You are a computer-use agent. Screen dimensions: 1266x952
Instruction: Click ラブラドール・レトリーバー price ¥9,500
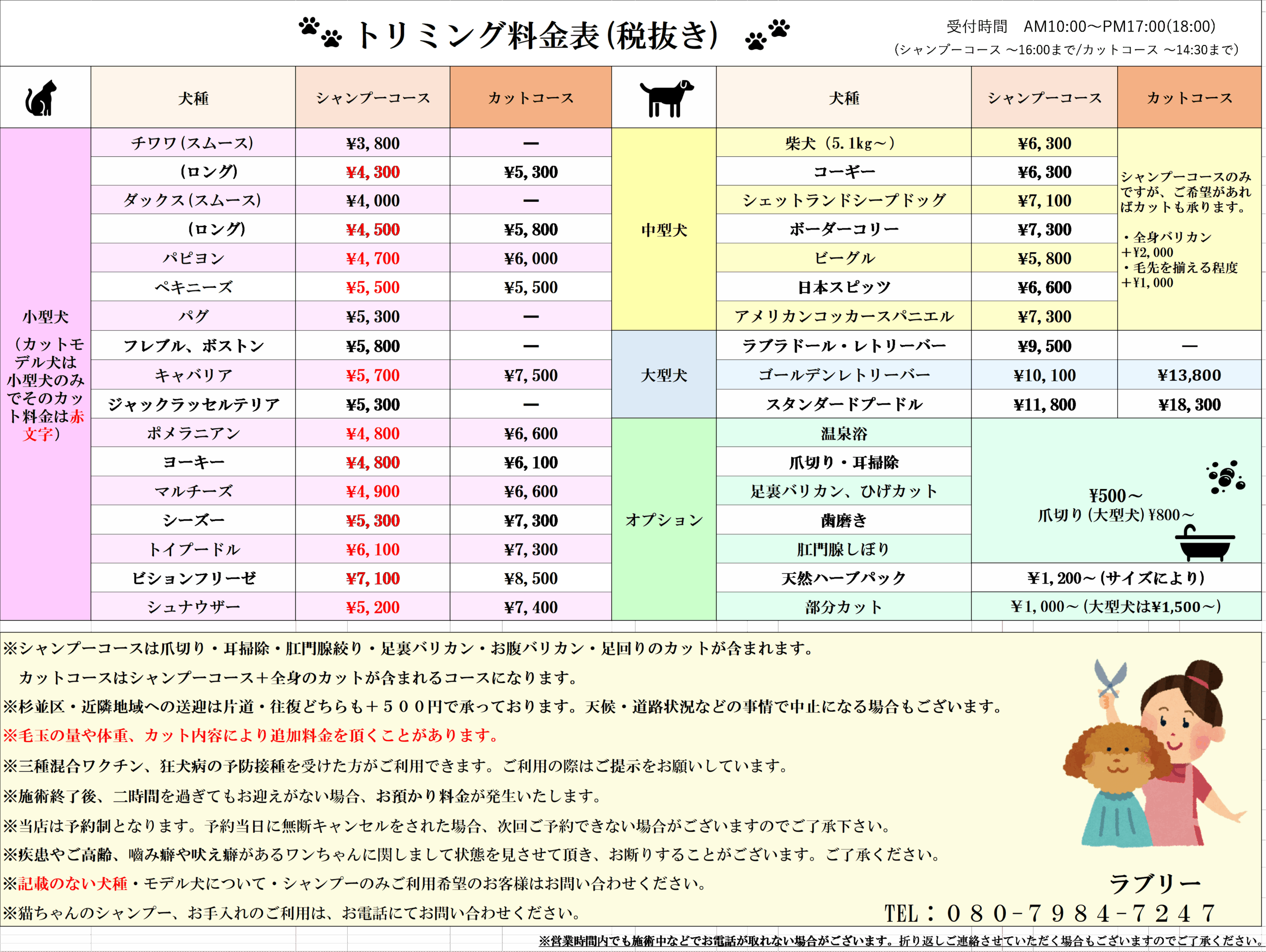(x=1044, y=346)
